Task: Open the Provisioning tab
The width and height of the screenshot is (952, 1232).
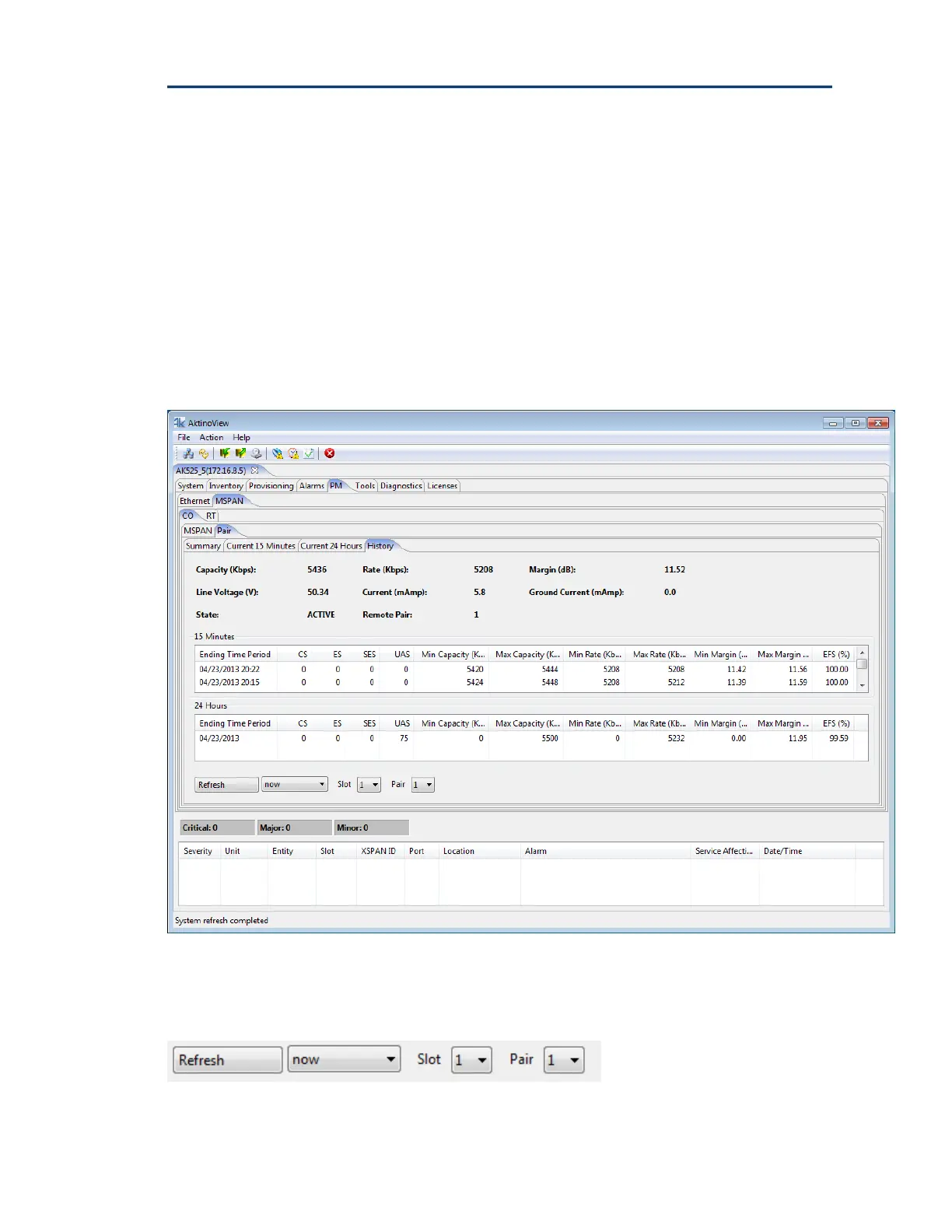Action: (x=271, y=486)
